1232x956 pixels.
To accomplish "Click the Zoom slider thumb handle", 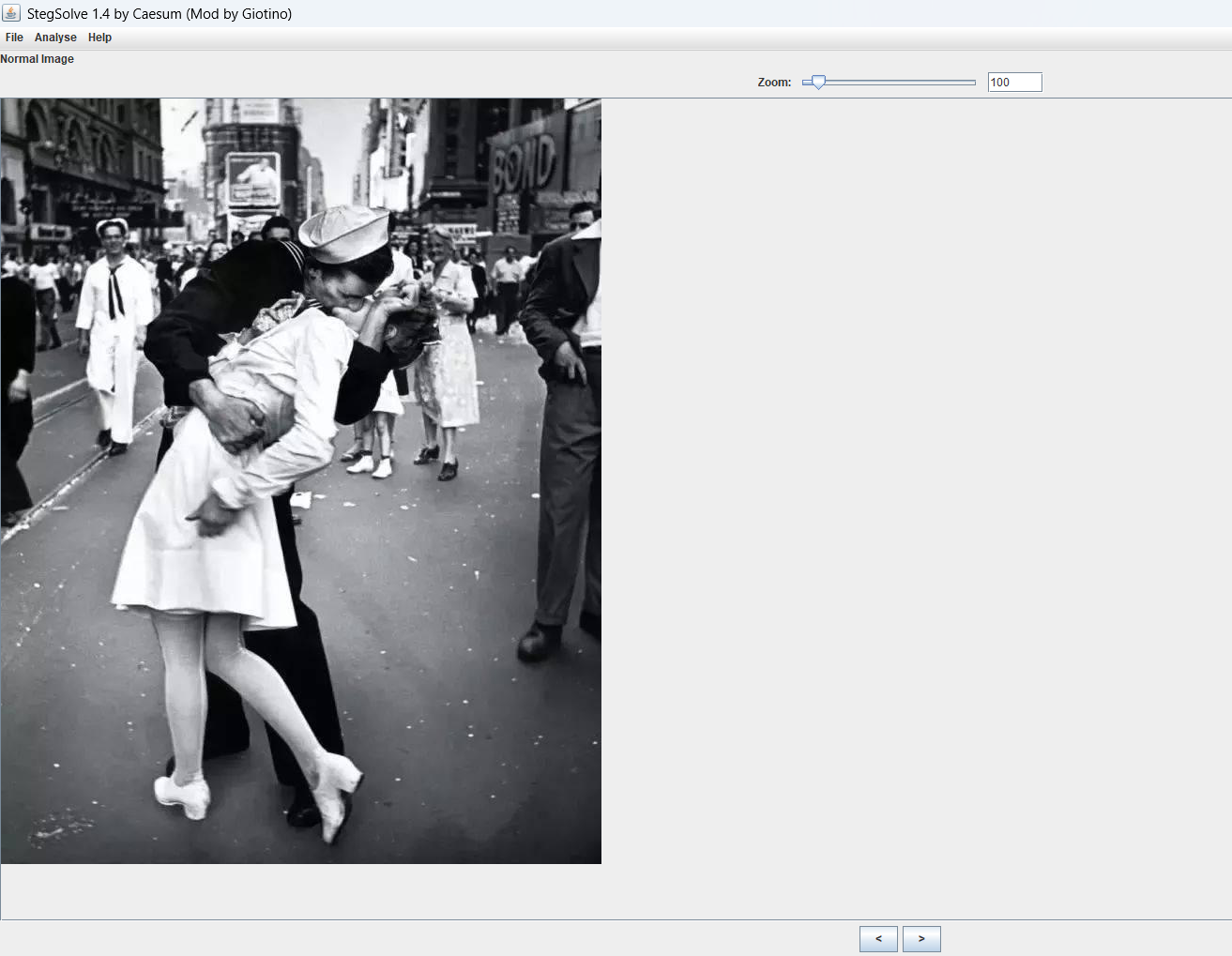I will [818, 83].
